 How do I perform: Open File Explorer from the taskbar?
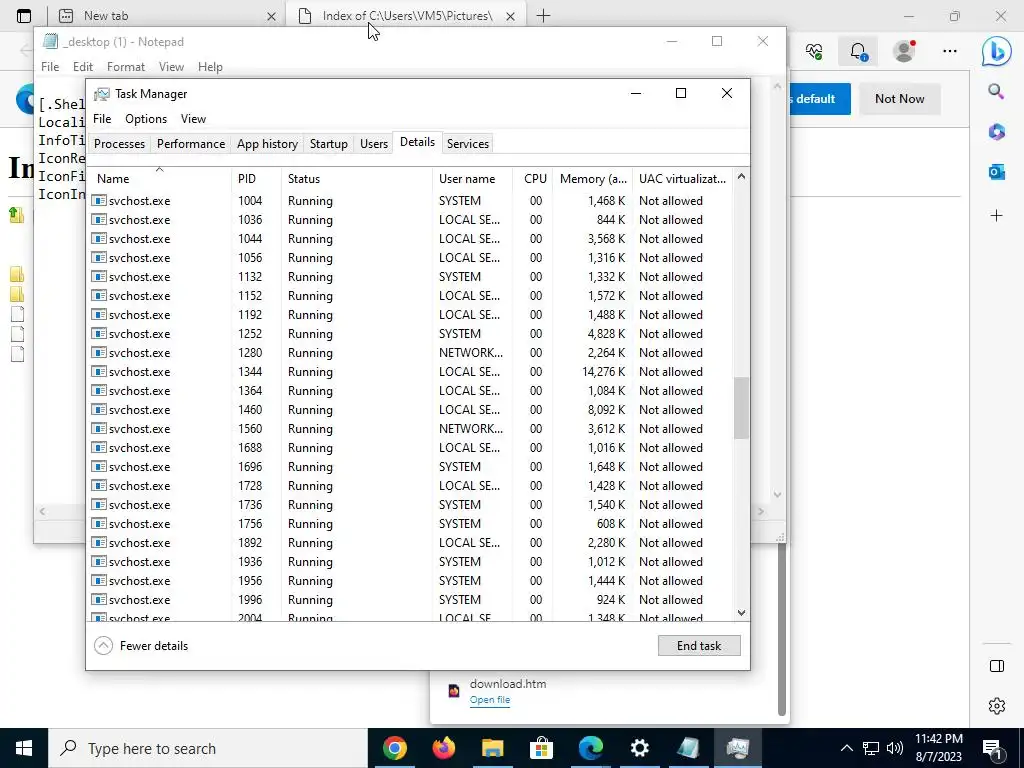492,748
